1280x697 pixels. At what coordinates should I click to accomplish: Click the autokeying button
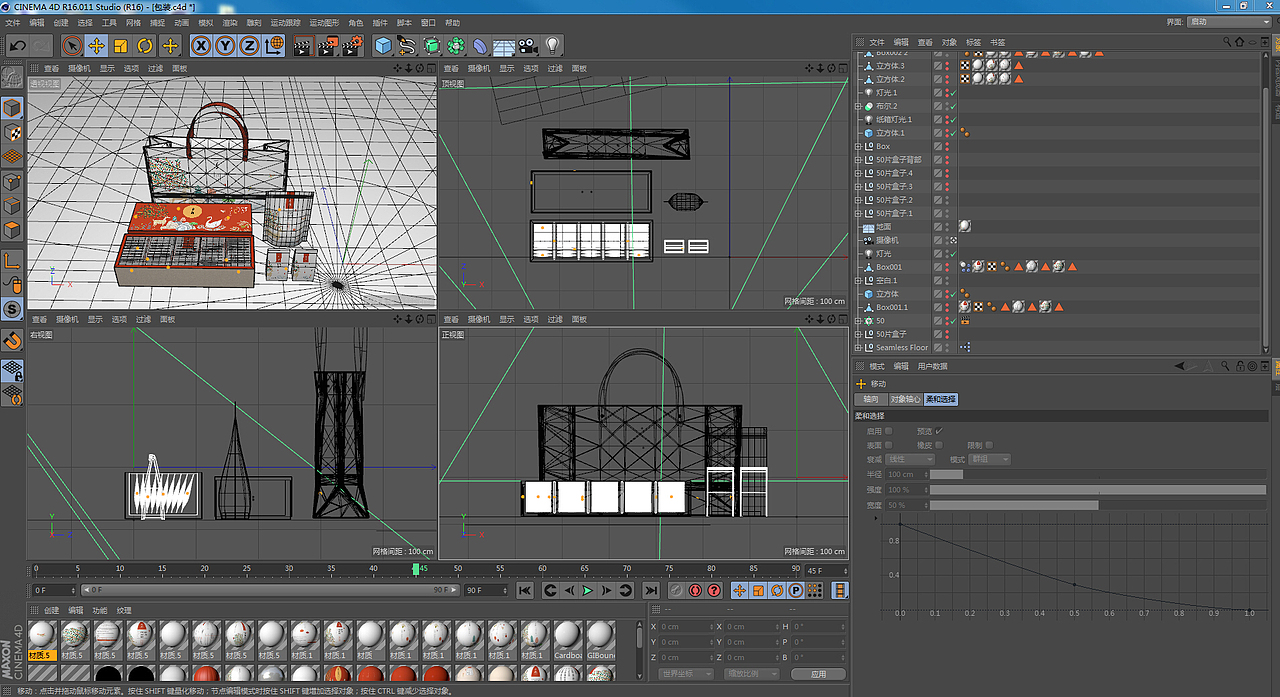tap(695, 591)
